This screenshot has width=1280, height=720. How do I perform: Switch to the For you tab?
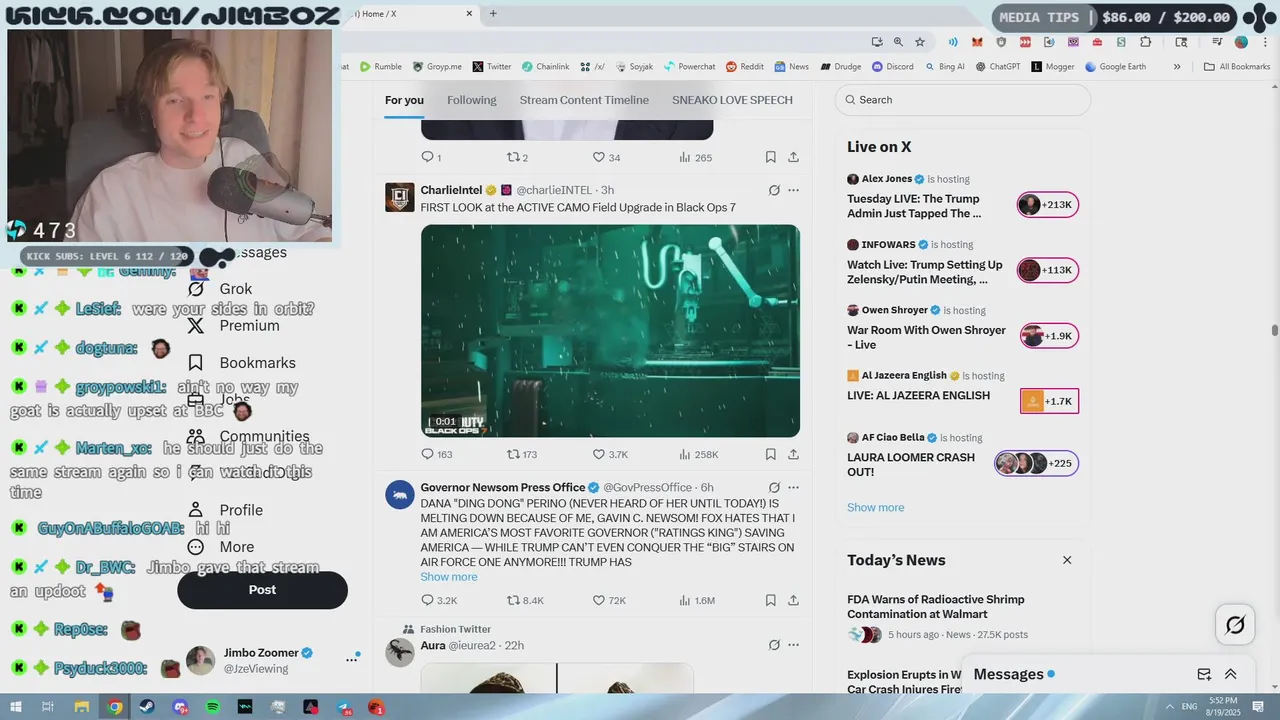(x=404, y=100)
